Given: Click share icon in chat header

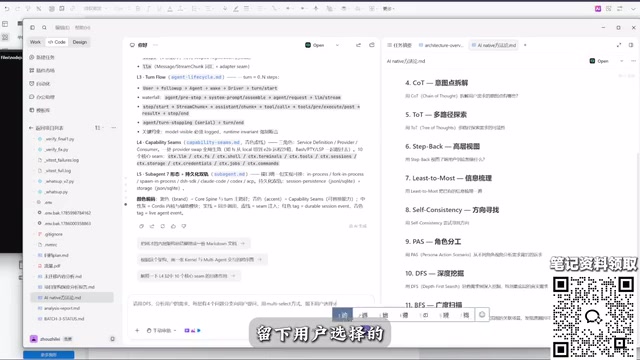Looking at the screenshot, I should (358, 45).
